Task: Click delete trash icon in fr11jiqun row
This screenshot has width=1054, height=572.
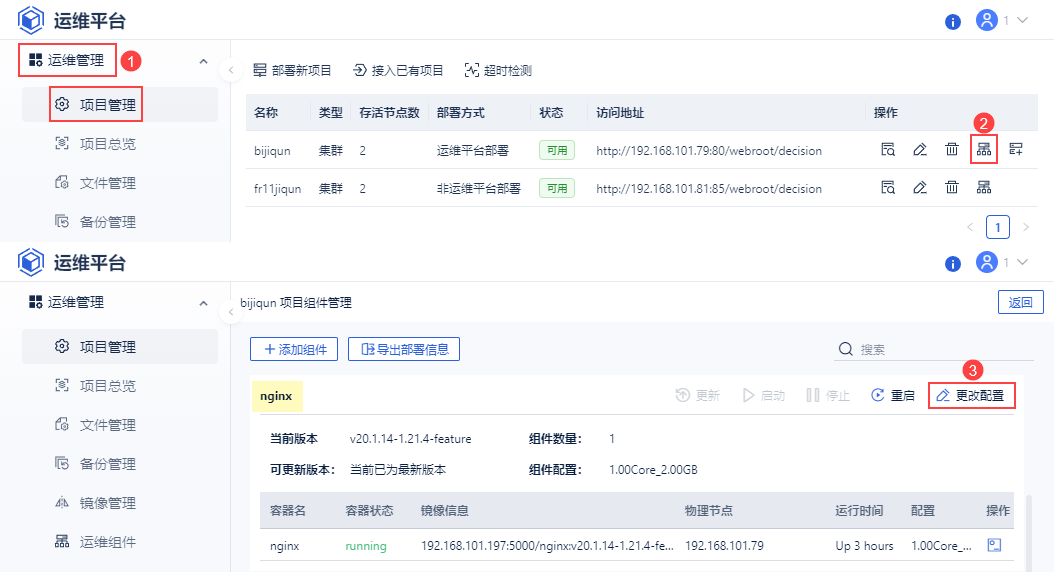Action: coord(952,188)
